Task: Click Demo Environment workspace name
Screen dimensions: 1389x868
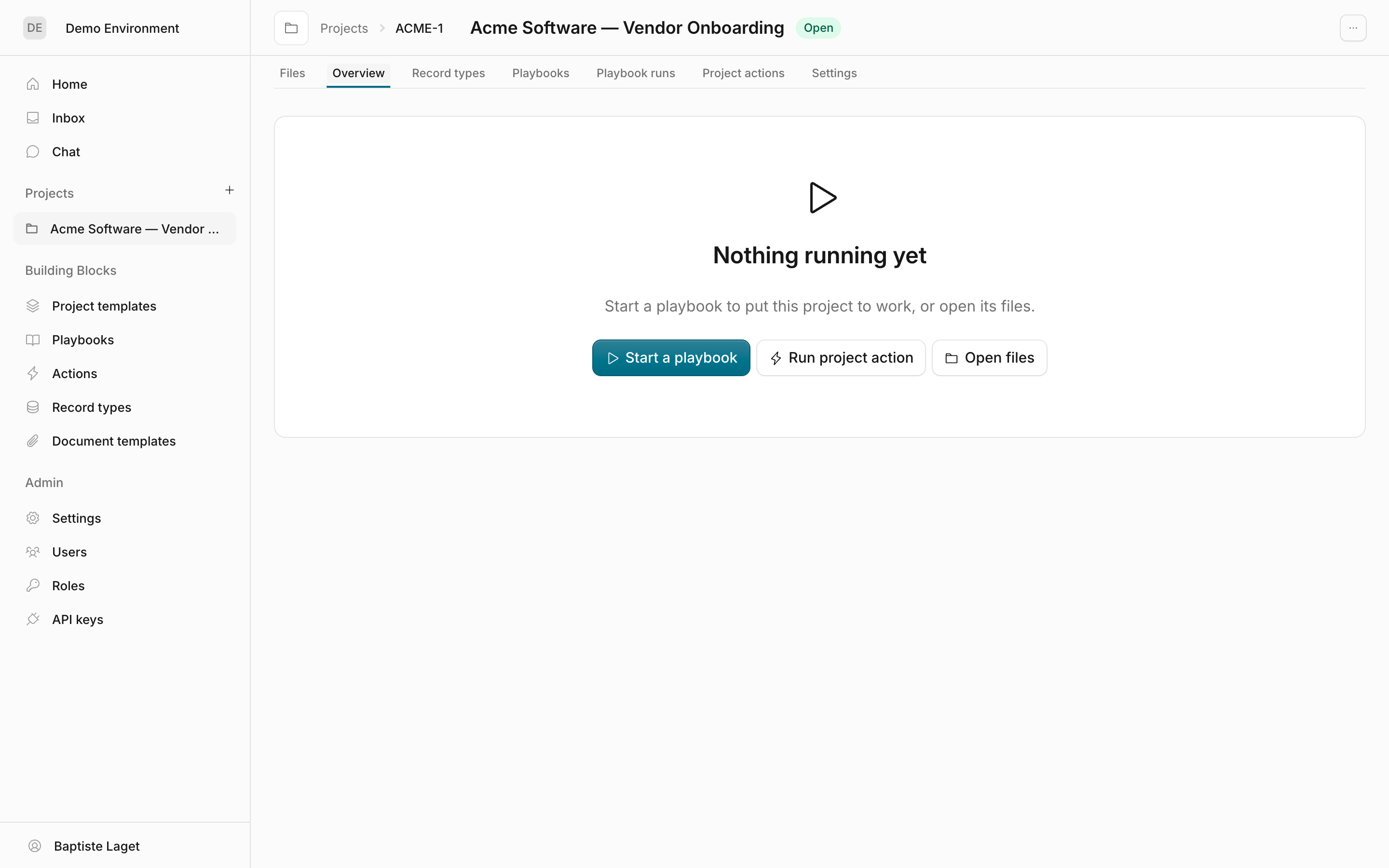Action: [122, 28]
